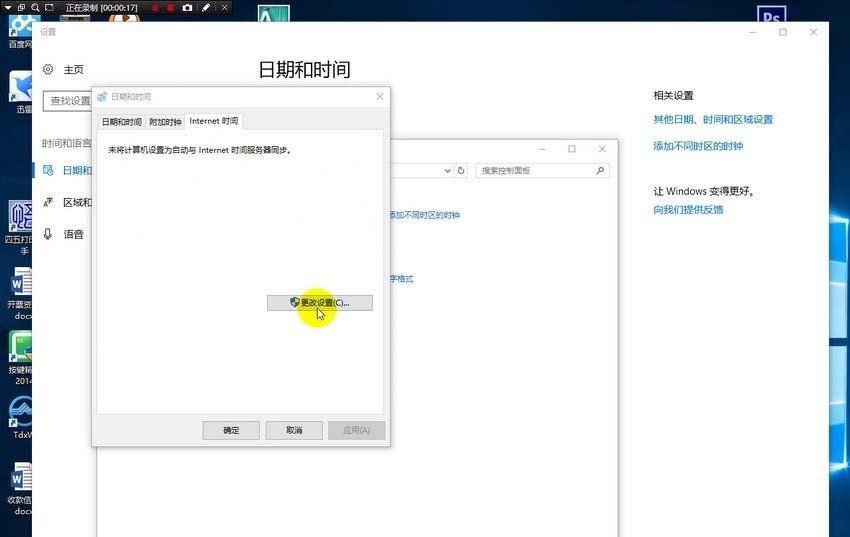Refresh the Control Panel window
The image size is (850, 537).
click(x=461, y=171)
